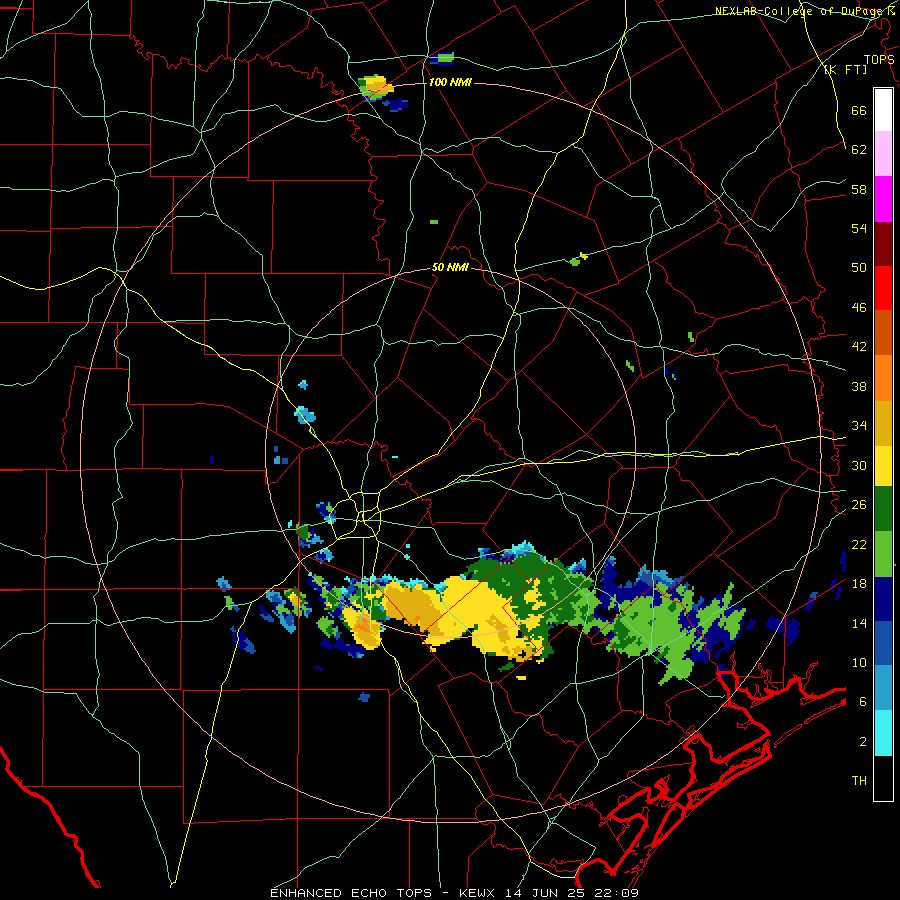Click the '6' legend value
This screenshot has width=900, height=900.
point(863,701)
